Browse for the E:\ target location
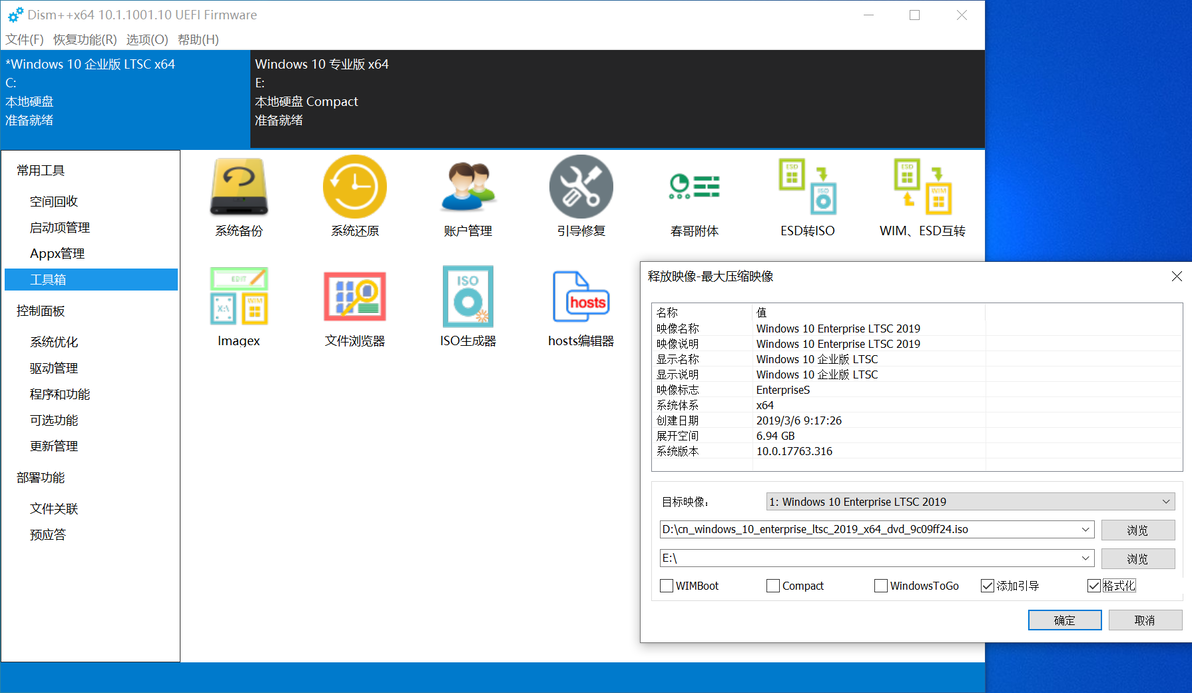 pyautogui.click(x=1138, y=559)
